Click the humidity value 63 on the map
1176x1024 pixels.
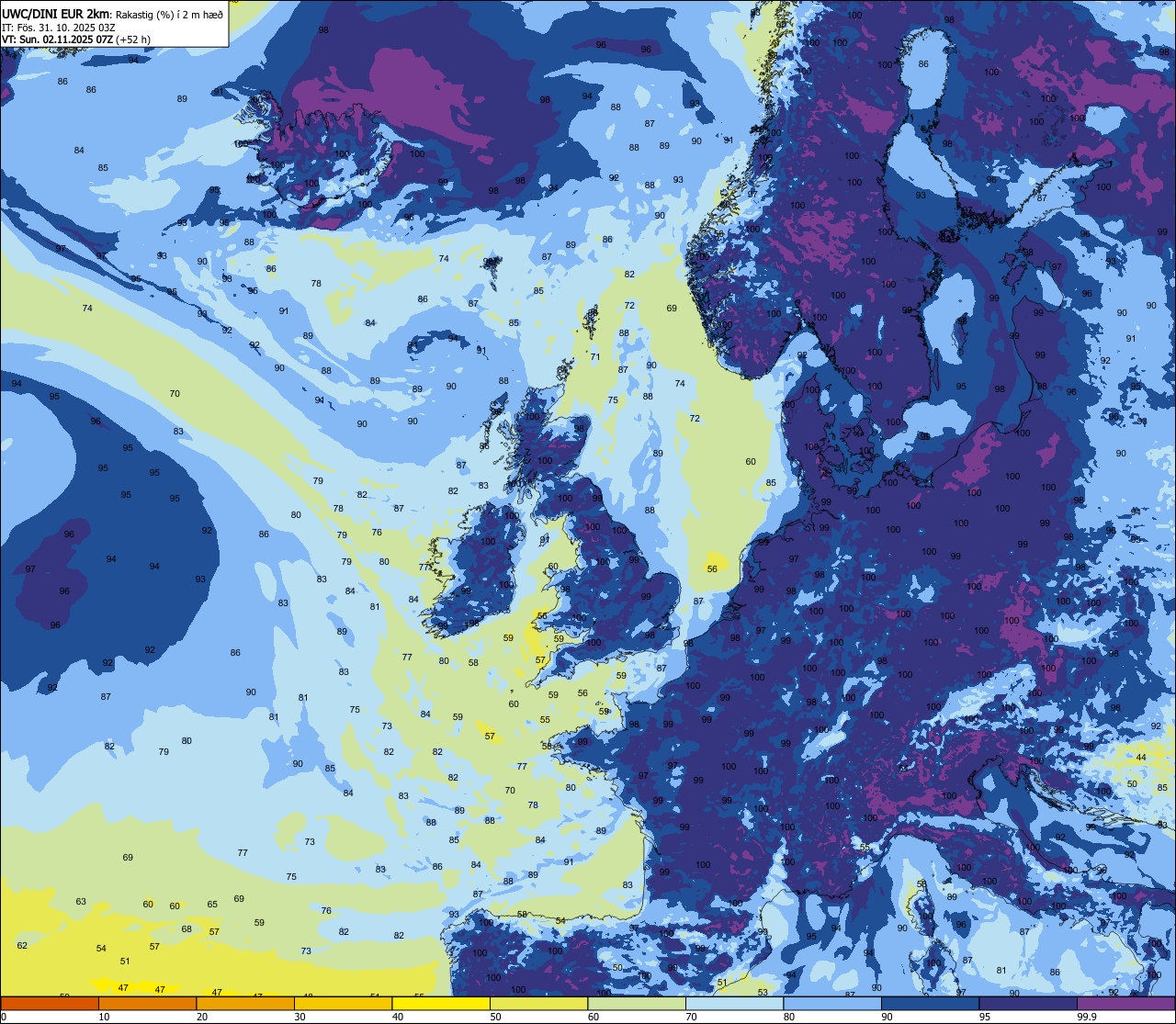click(x=81, y=902)
